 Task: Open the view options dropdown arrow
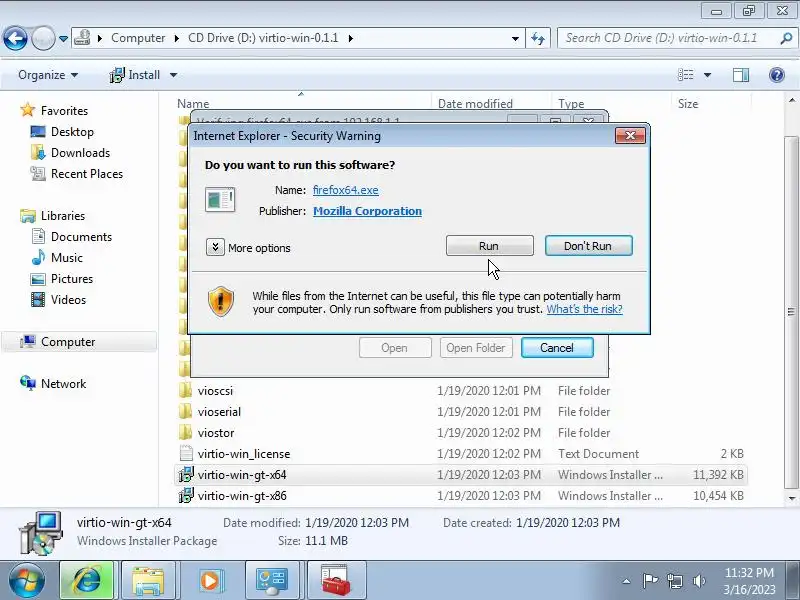(708, 75)
